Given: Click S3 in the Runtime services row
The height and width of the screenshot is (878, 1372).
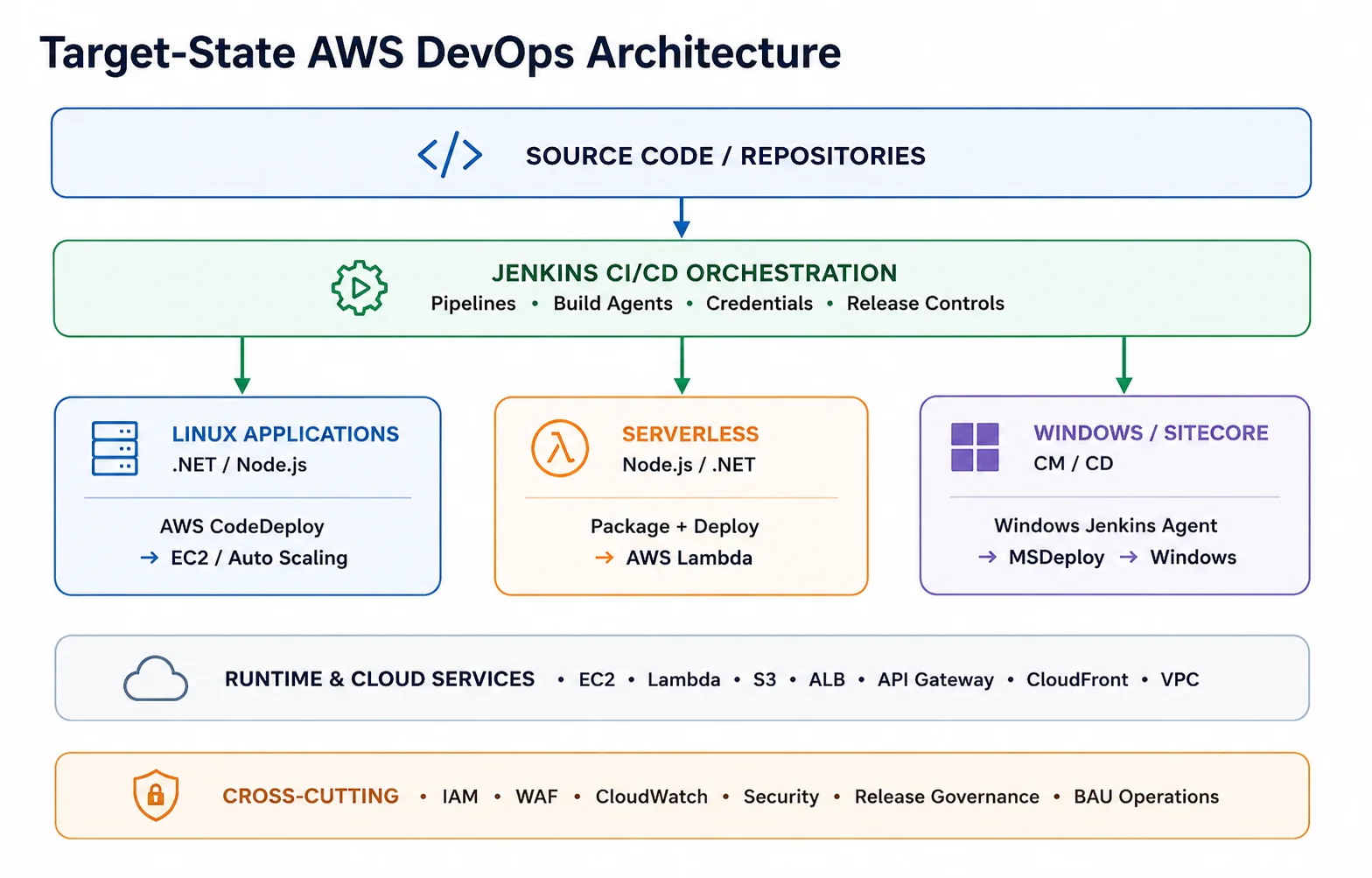Looking at the screenshot, I should click(765, 680).
